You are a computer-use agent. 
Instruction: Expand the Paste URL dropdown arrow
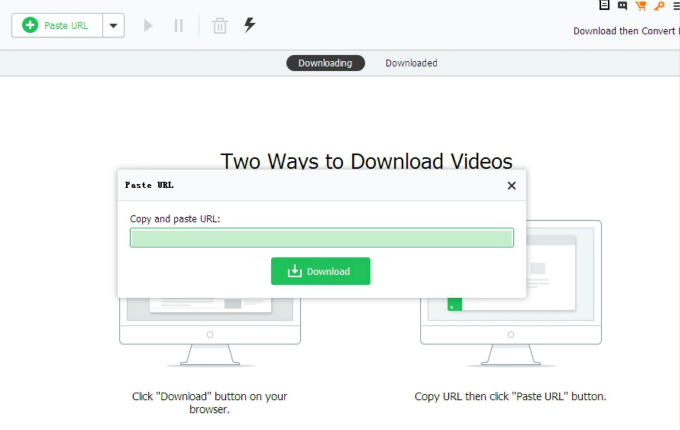(x=113, y=25)
